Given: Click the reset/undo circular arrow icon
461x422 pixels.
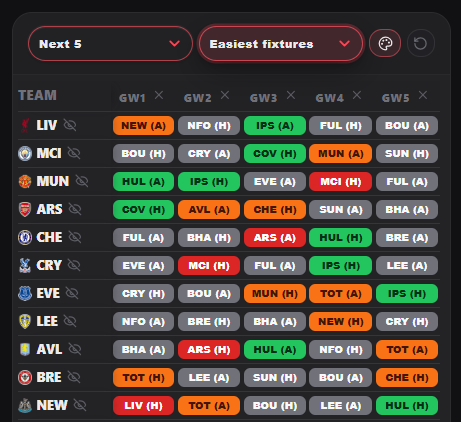Looking at the screenshot, I should click(421, 43).
